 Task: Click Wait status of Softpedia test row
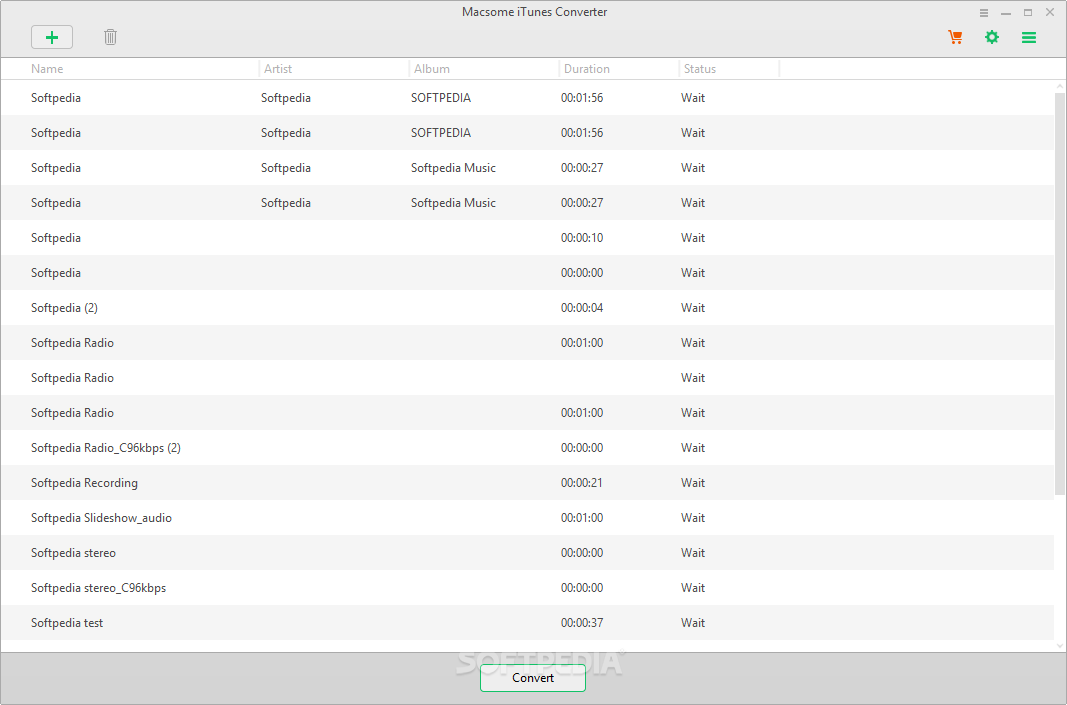[693, 623]
